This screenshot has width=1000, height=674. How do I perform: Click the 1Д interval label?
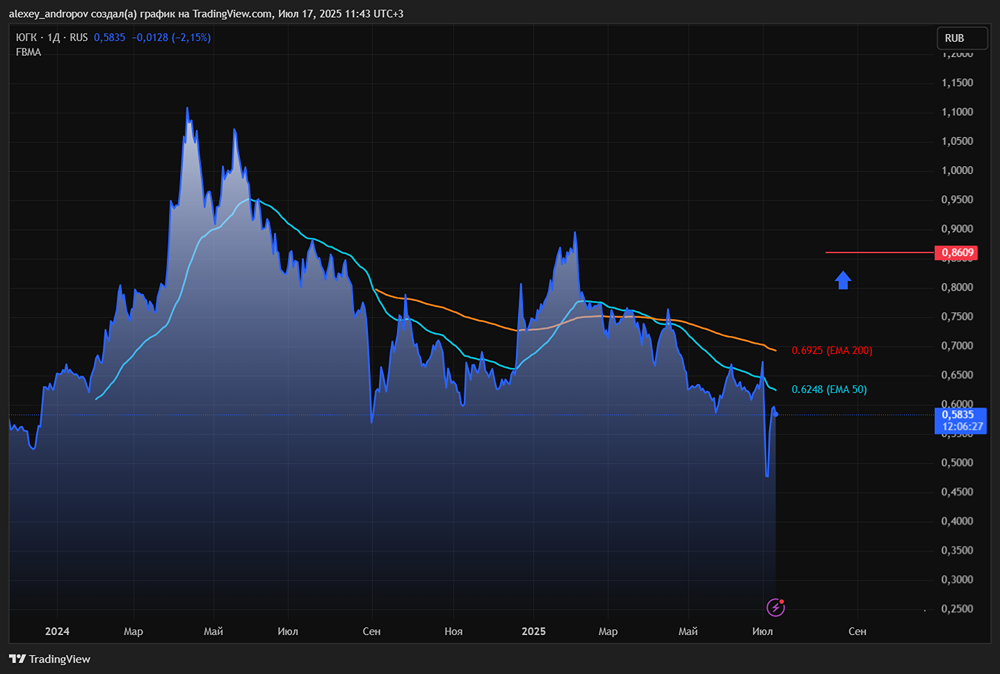point(54,38)
